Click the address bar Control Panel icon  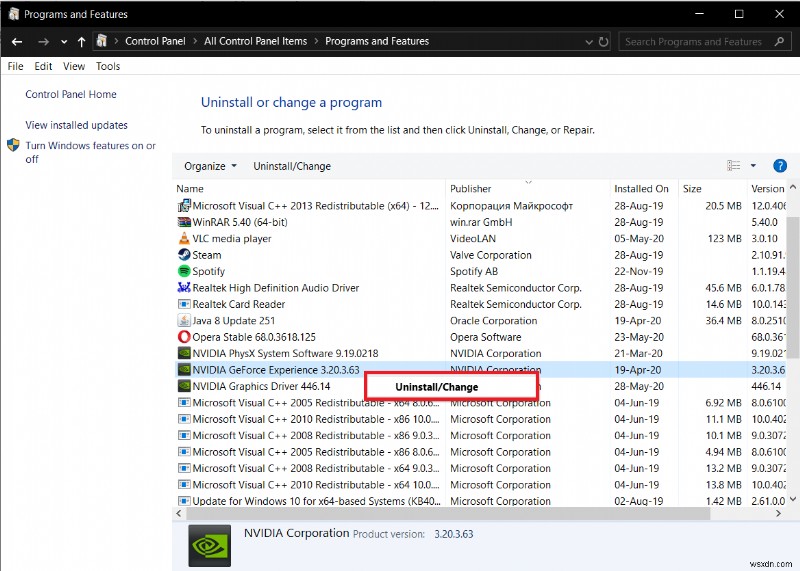tap(102, 41)
